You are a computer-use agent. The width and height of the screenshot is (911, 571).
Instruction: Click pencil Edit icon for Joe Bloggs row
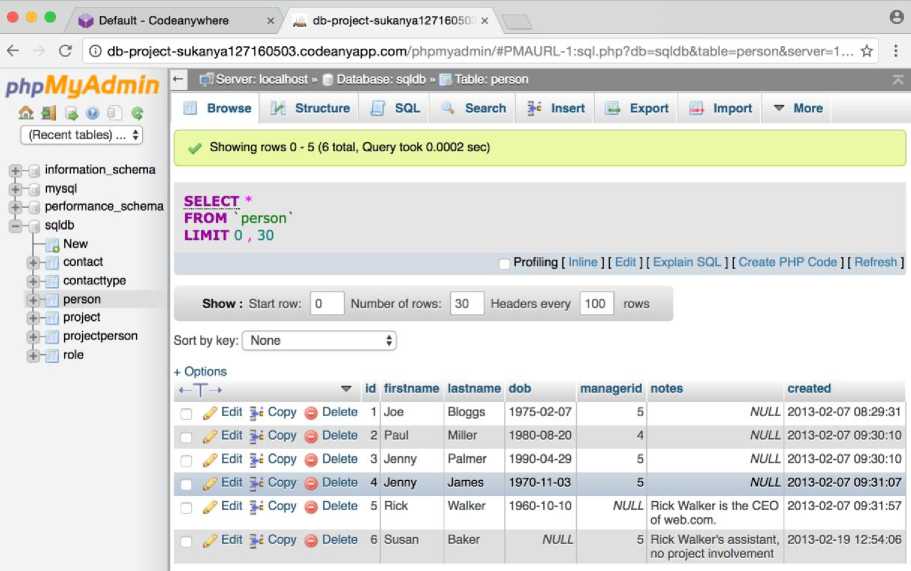(210, 412)
